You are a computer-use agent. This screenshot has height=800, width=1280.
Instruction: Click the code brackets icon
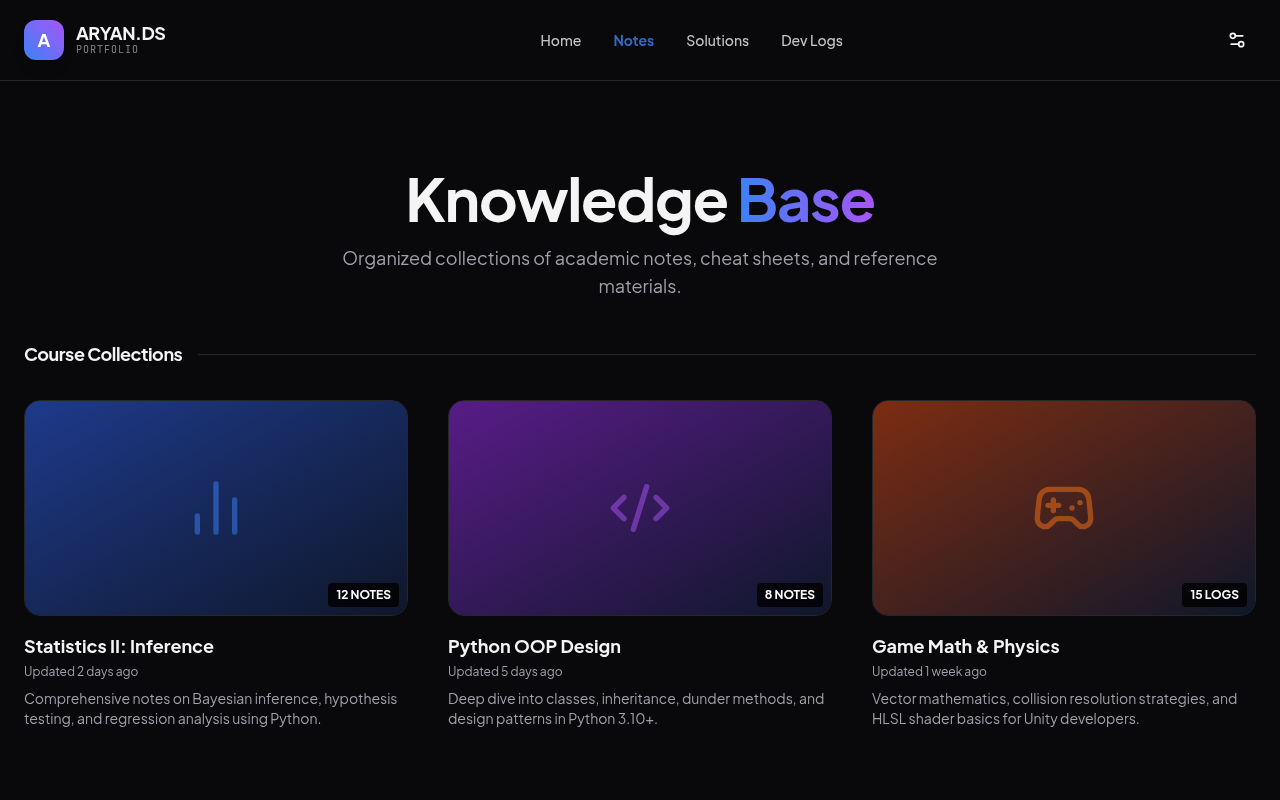click(640, 508)
